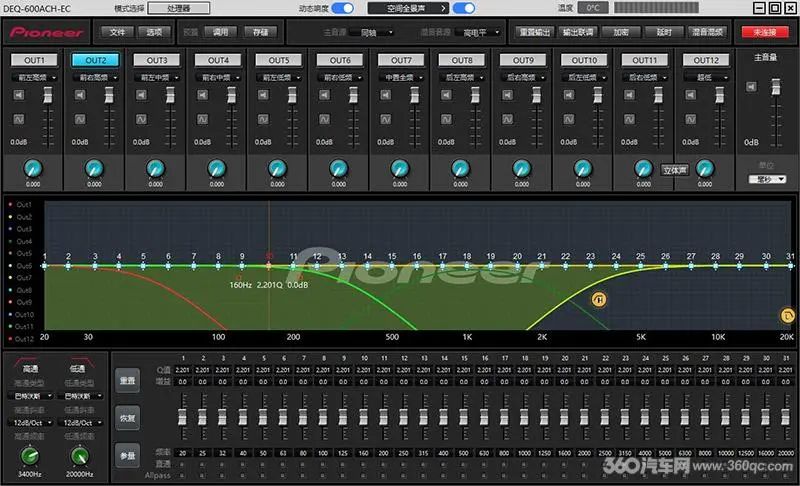This screenshot has height=486, width=800.
Task: Click the master volume 主音量 fader handle
Action: pos(776,86)
